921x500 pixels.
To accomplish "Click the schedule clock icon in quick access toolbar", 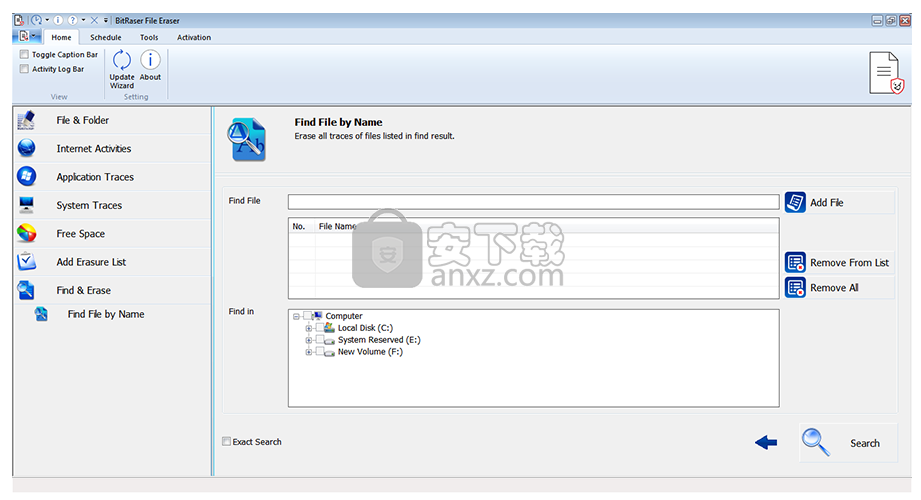I will (x=37, y=20).
